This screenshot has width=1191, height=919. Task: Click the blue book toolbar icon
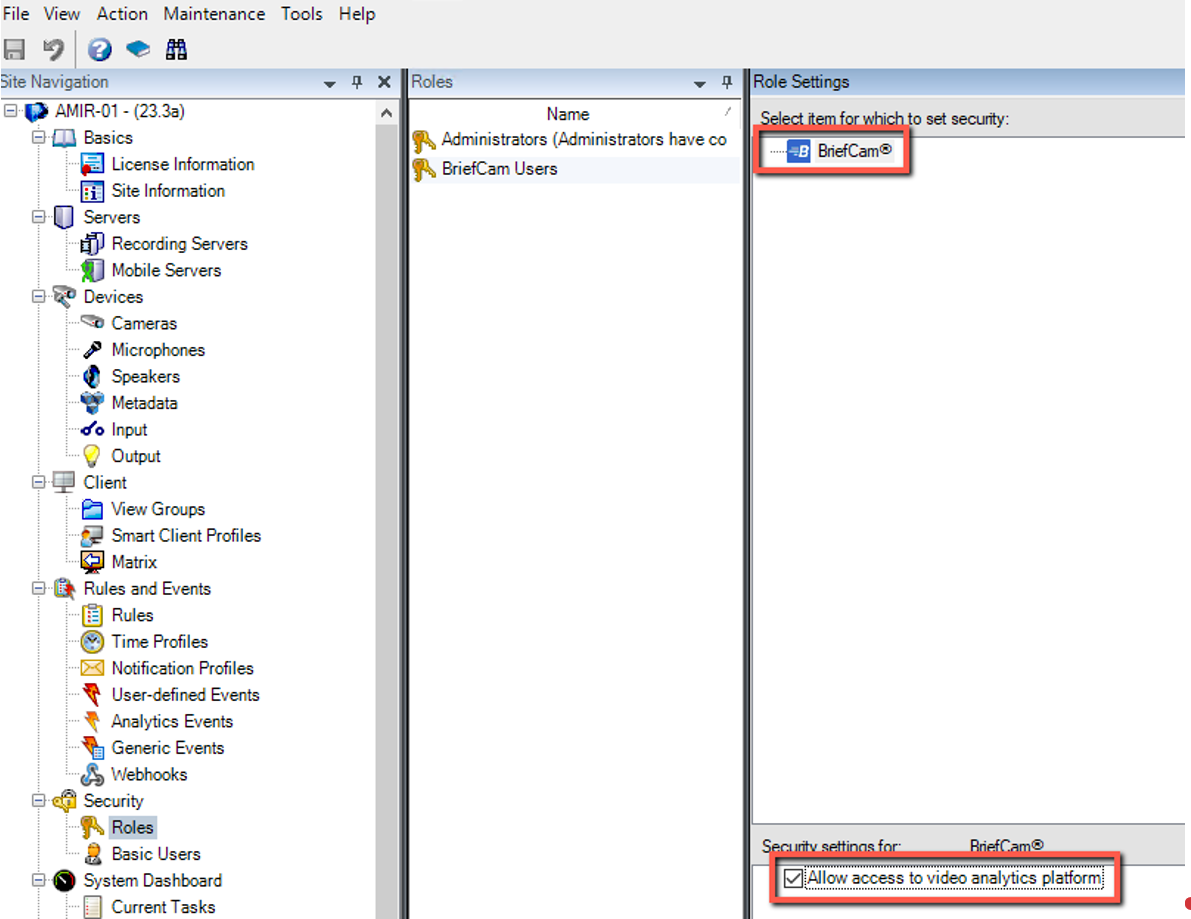click(137, 49)
